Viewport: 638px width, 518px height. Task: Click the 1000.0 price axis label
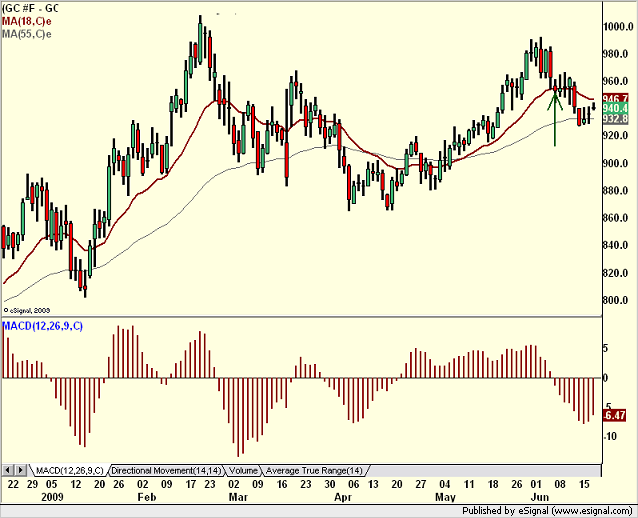[x=618, y=27]
